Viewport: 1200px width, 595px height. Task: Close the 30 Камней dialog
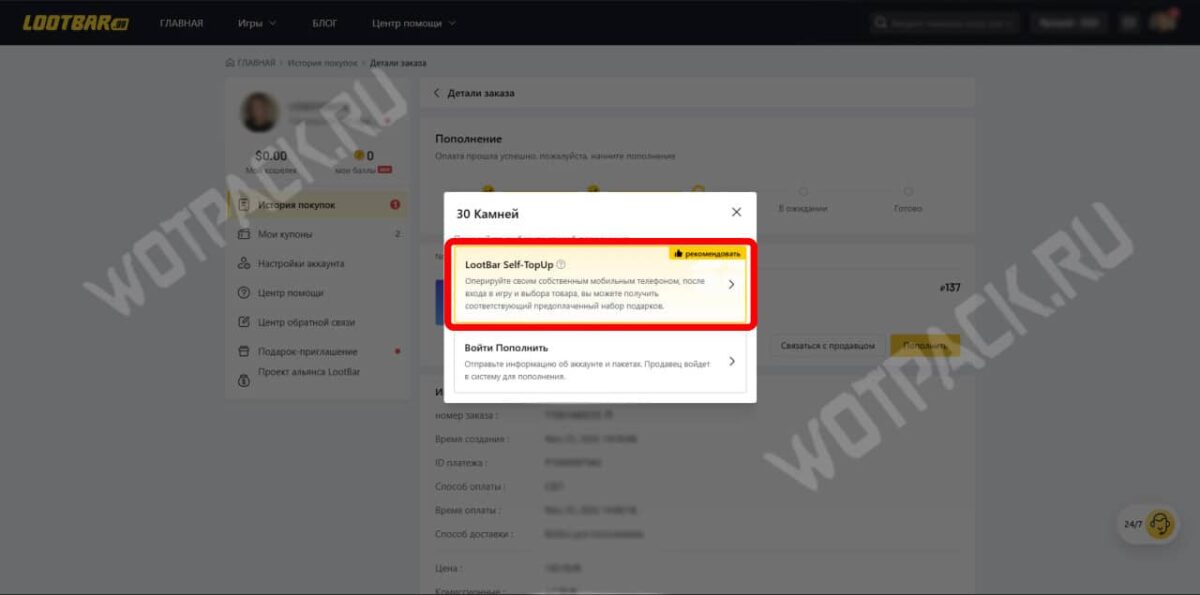[x=736, y=212]
